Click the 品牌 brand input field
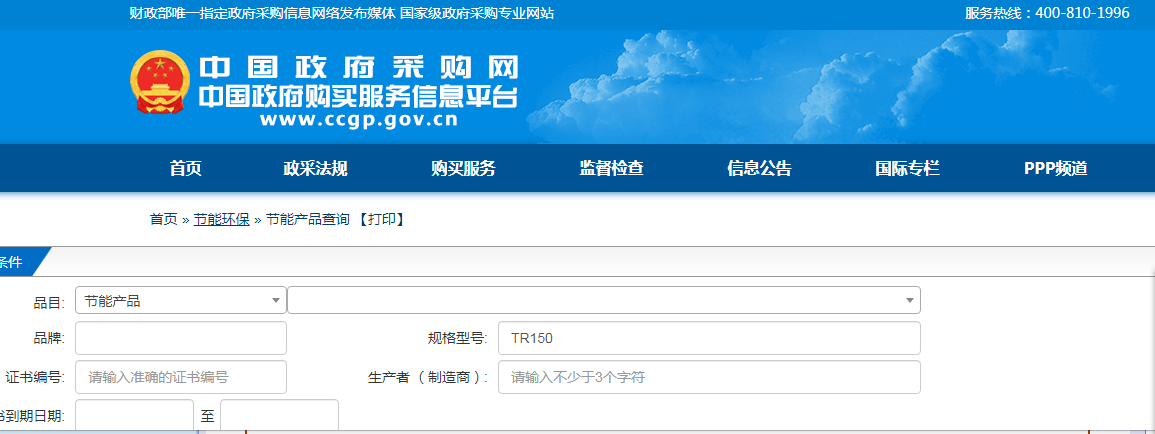The image size is (1155, 434). coord(180,338)
